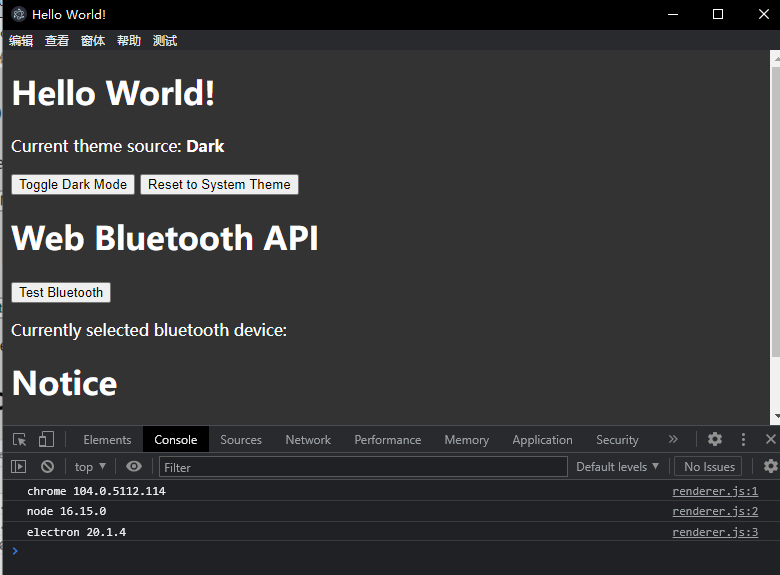780x575 pixels.
Task: Open DevTools settings gear
Action: point(715,440)
